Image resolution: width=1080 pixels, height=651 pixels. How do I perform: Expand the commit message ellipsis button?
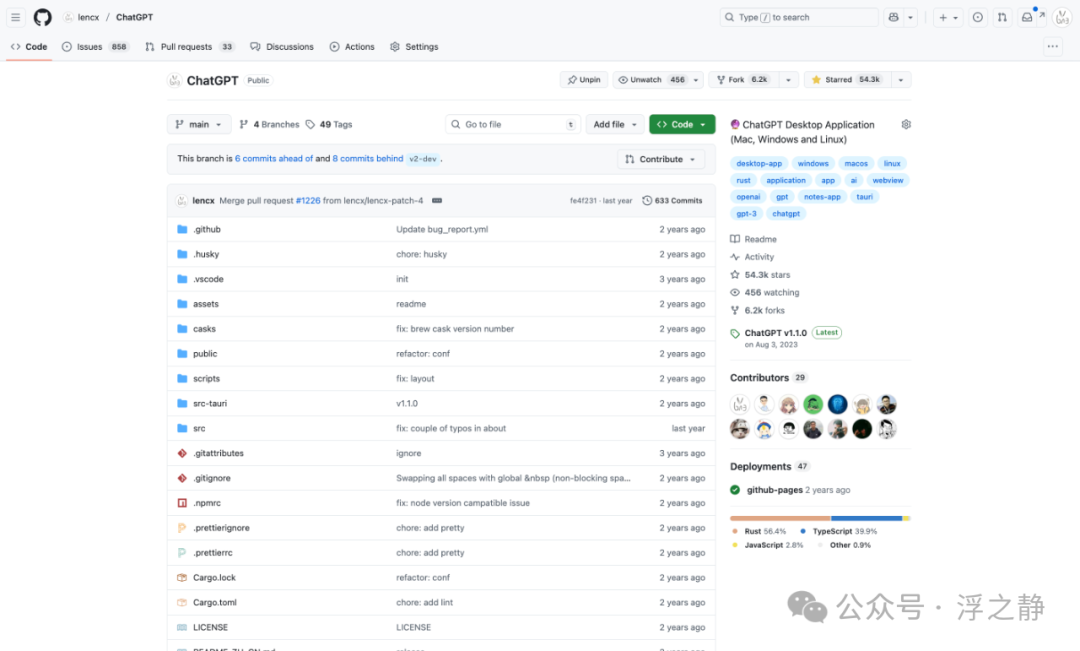pyautogui.click(x=437, y=200)
